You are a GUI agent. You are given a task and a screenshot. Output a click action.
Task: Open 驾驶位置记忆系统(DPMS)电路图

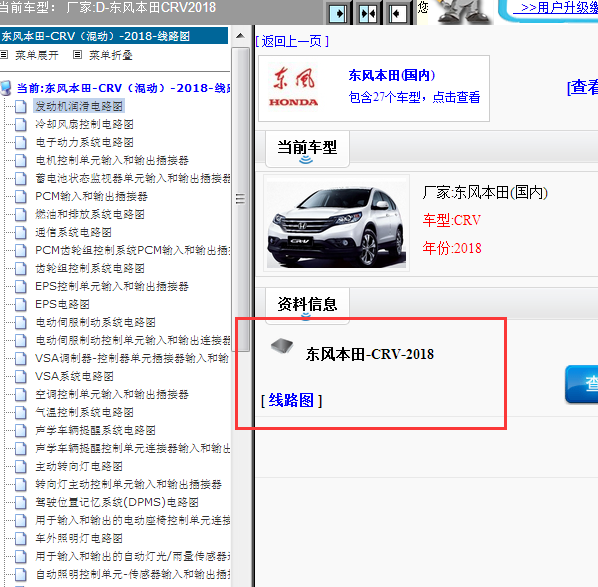tap(117, 502)
